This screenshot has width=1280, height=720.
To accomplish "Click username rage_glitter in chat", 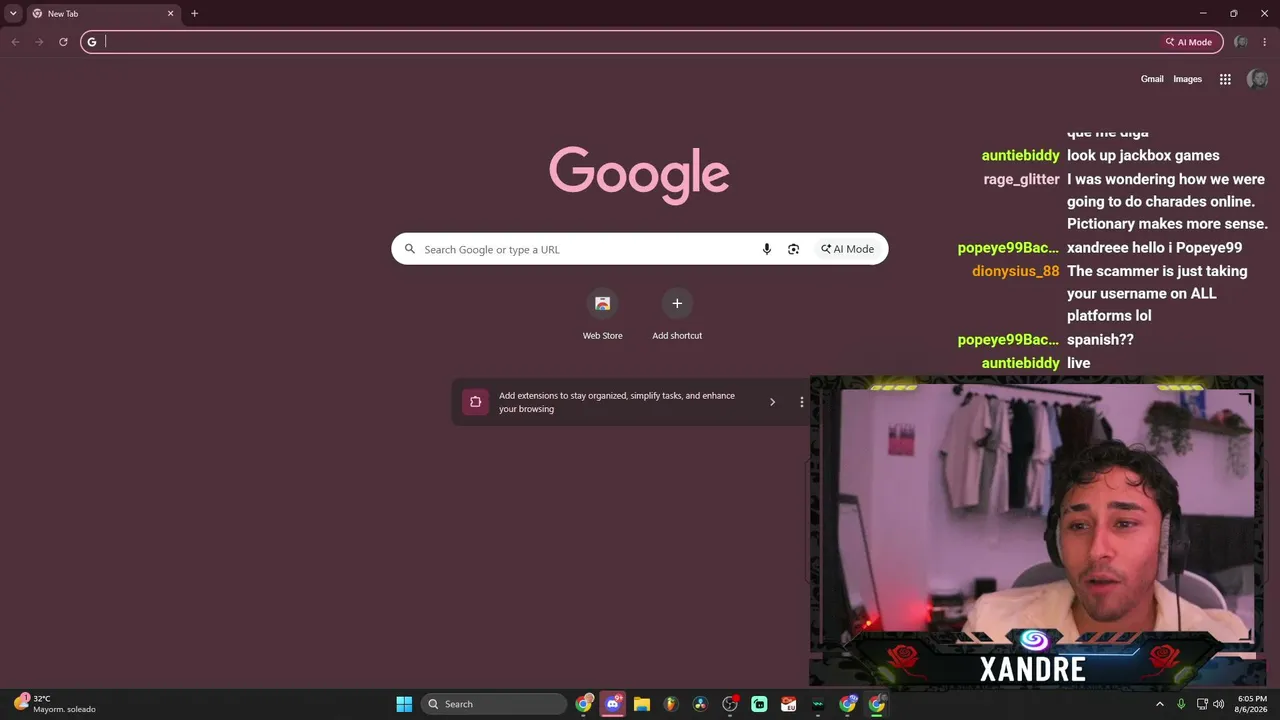I will [1021, 179].
